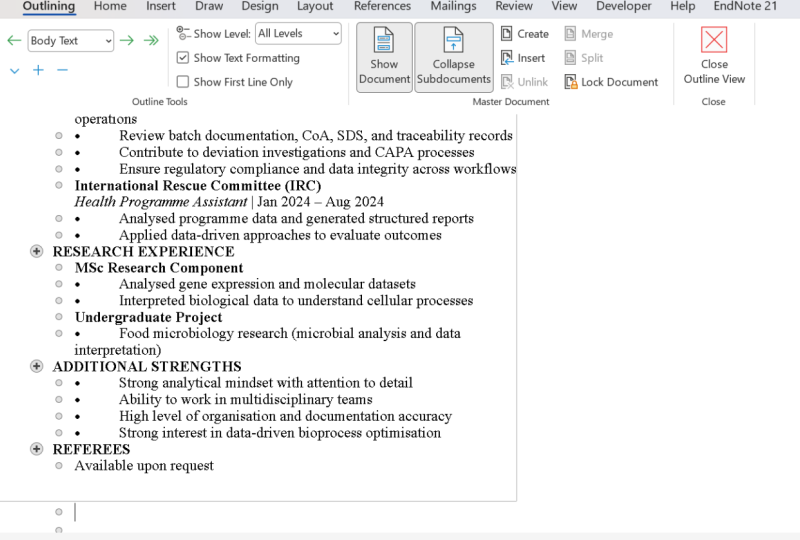The width and height of the screenshot is (800, 540).
Task: Expand REFEREES heading plus symbol
Action: coord(36,449)
